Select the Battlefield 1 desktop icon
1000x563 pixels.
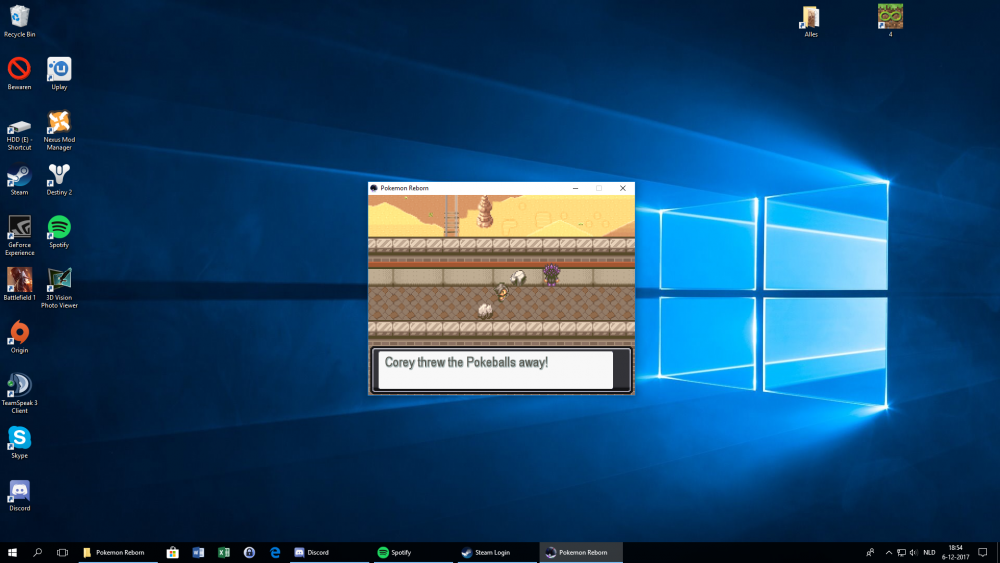[x=19, y=280]
